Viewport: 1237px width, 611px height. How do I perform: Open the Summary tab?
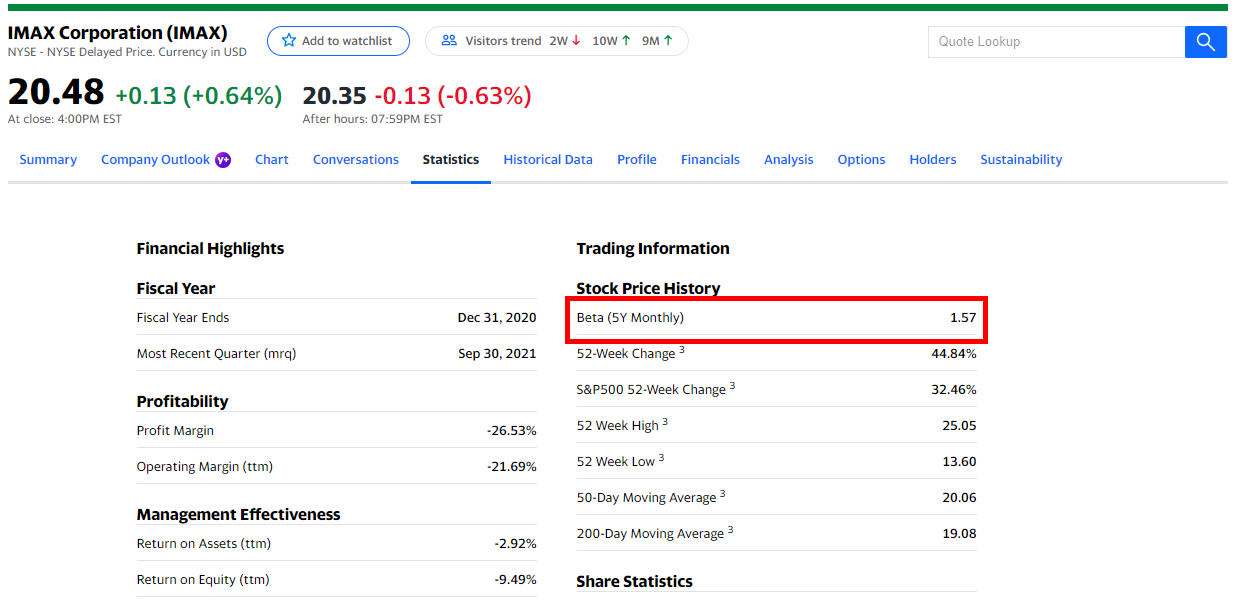48,160
